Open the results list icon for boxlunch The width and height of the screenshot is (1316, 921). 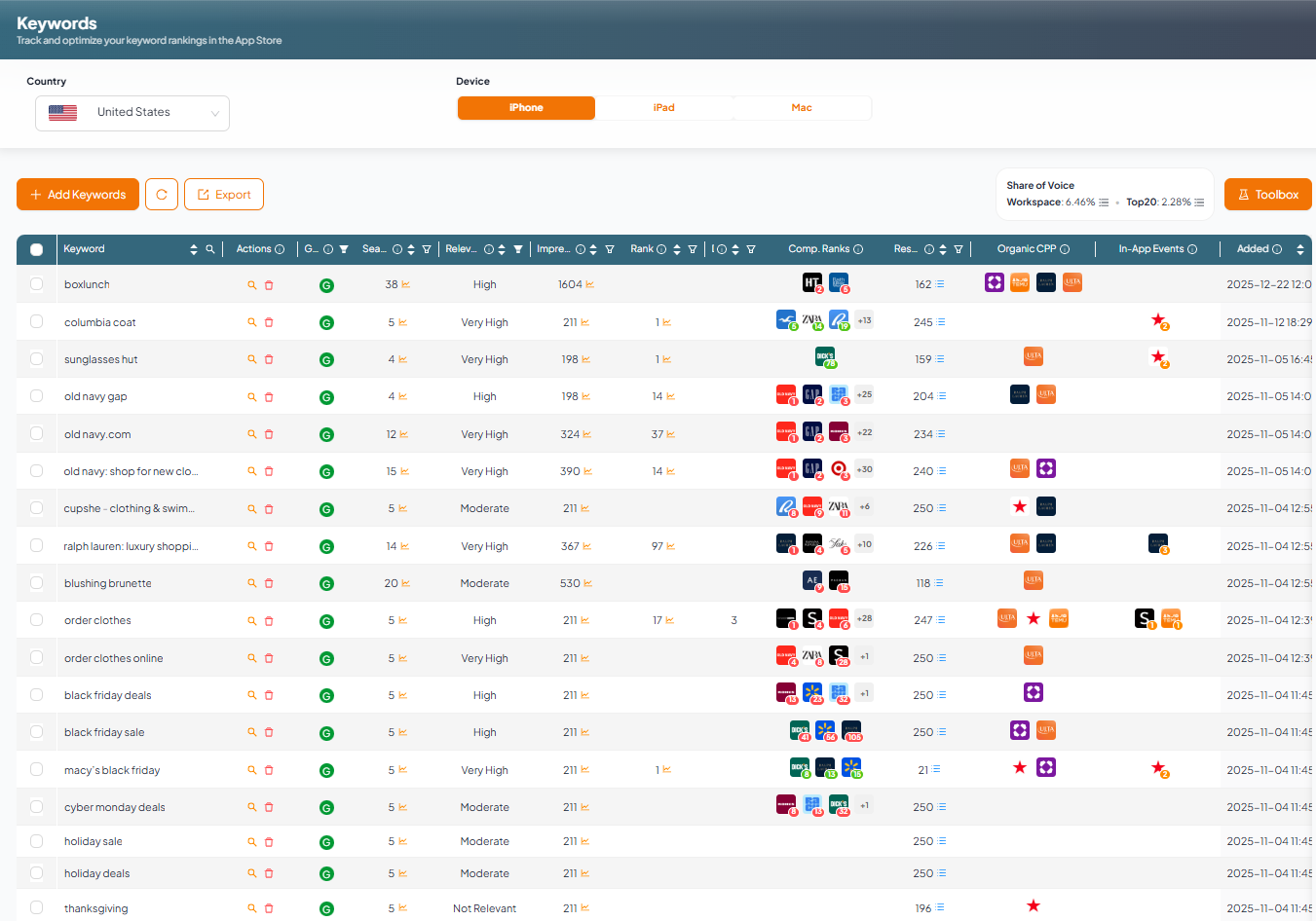pos(940,284)
